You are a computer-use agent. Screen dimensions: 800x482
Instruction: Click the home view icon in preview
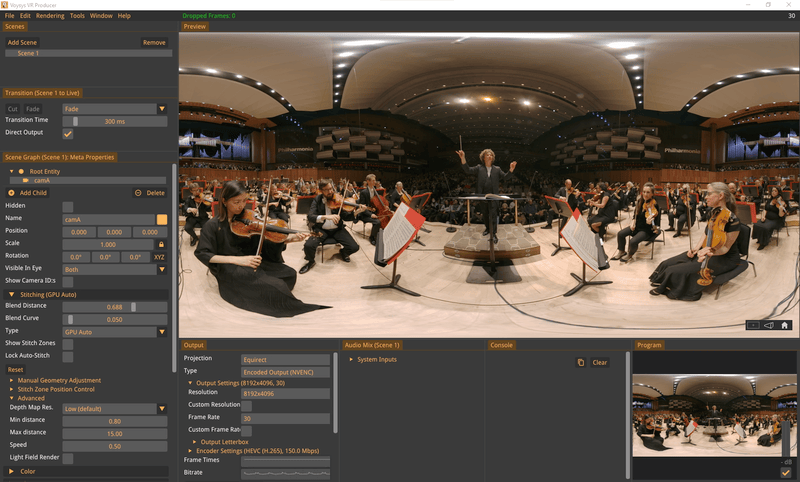784,325
